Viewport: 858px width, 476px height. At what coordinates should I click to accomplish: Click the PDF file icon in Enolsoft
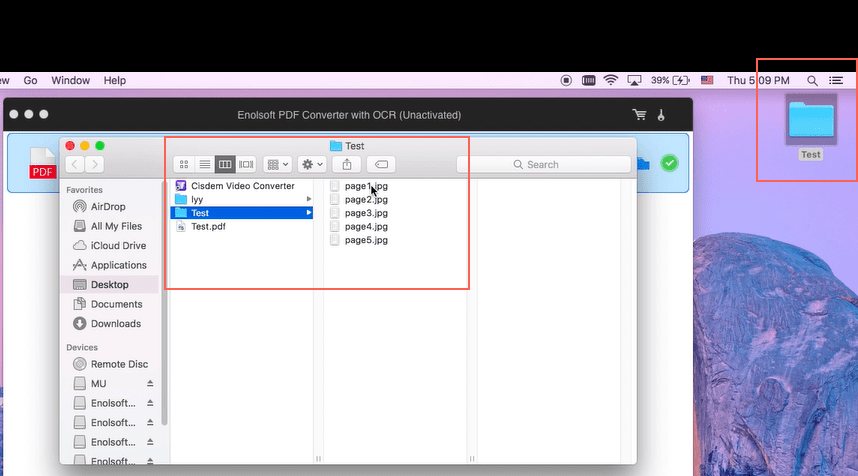(x=43, y=164)
